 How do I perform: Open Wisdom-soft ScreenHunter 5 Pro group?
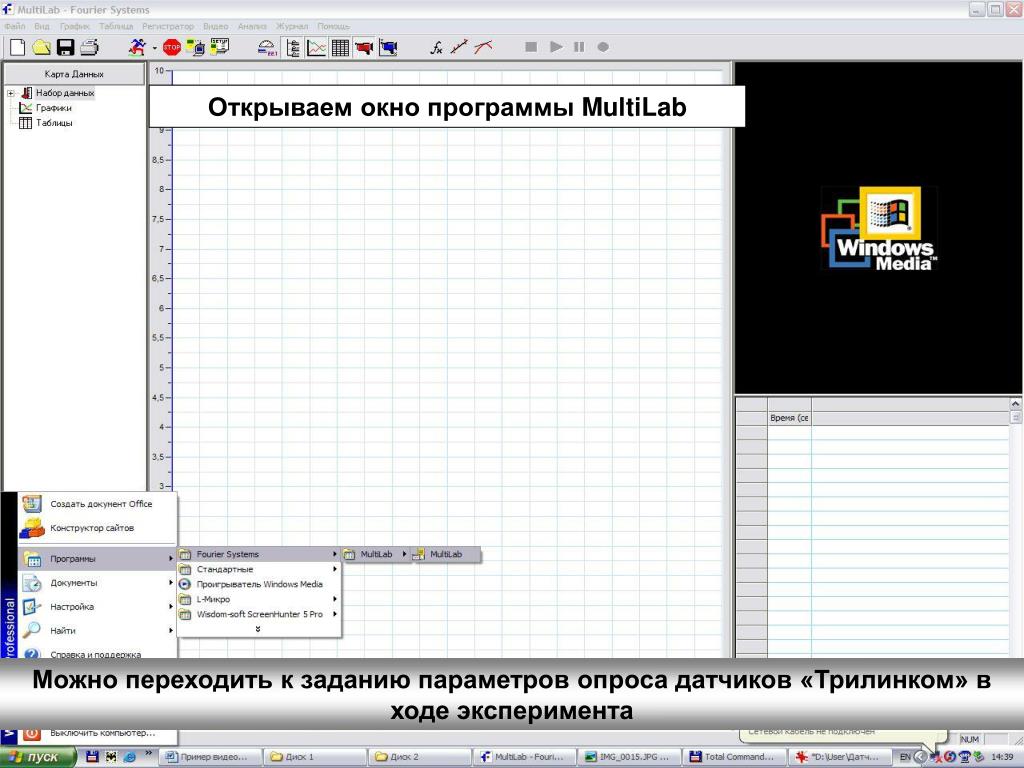pos(259,615)
